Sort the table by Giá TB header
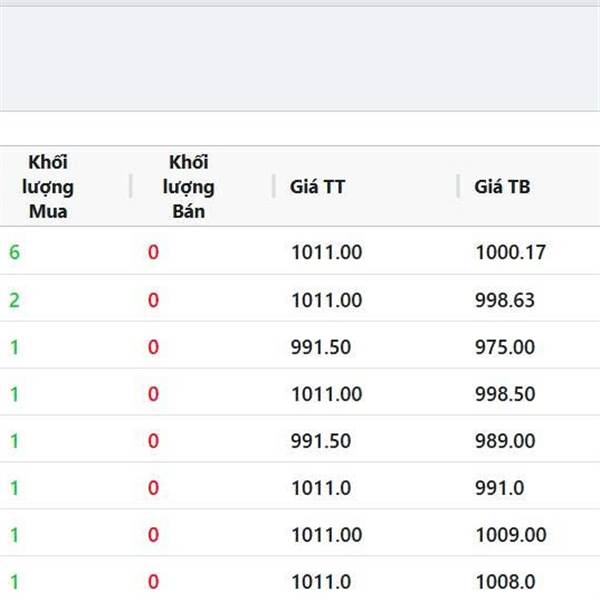 (x=502, y=186)
